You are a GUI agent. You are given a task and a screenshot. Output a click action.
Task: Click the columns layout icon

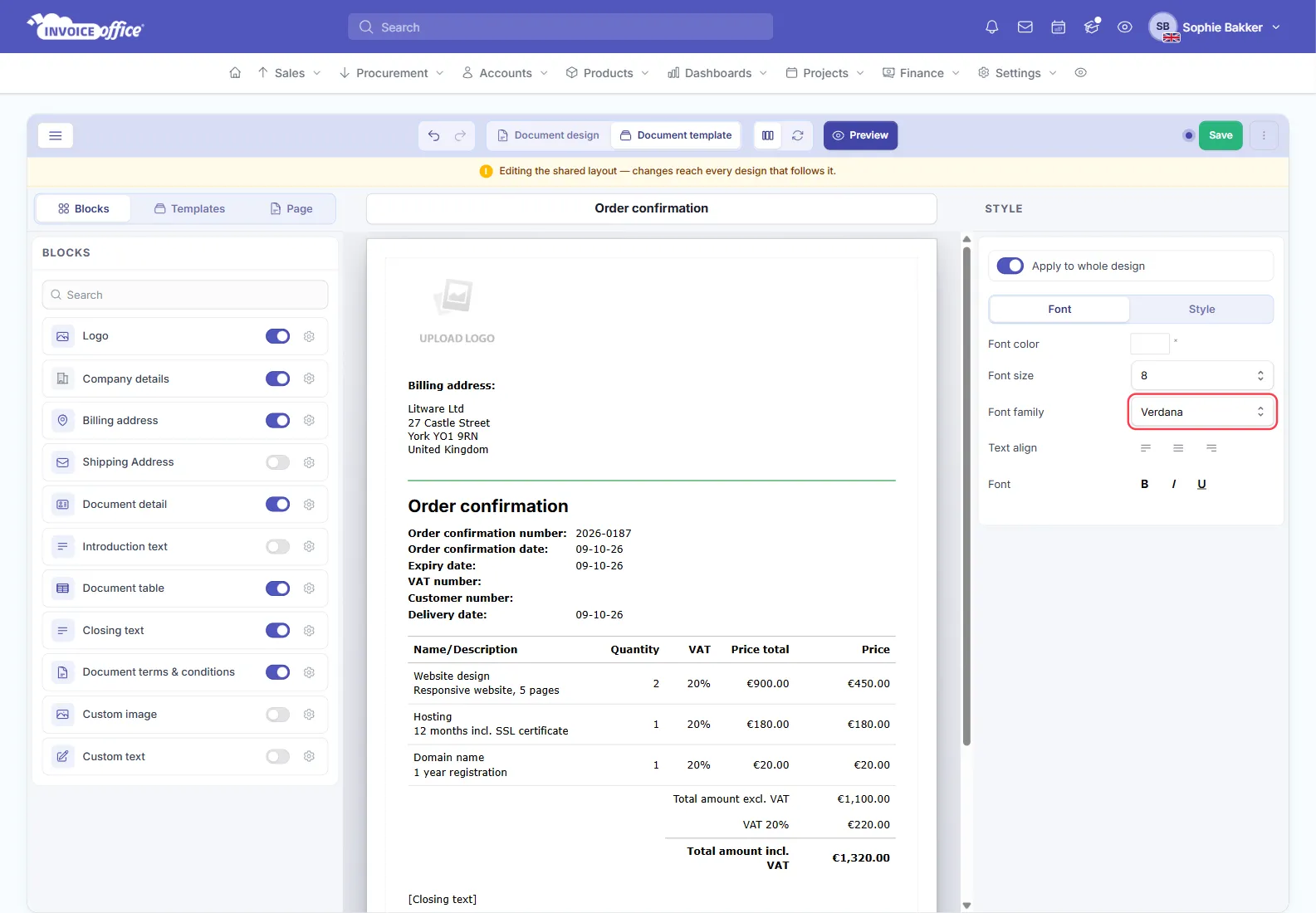[x=768, y=135]
